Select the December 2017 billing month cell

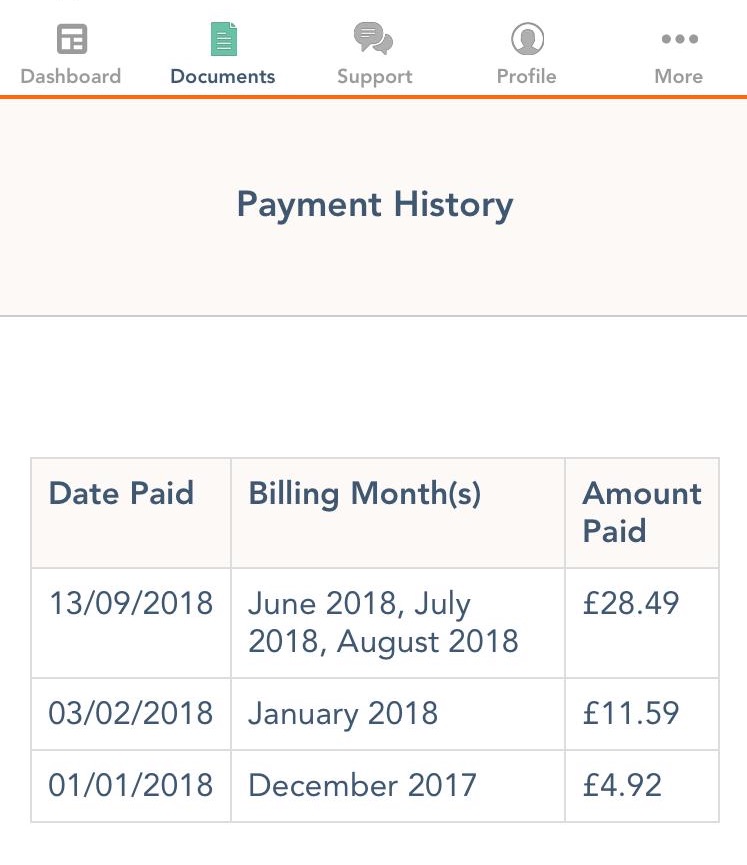point(398,786)
